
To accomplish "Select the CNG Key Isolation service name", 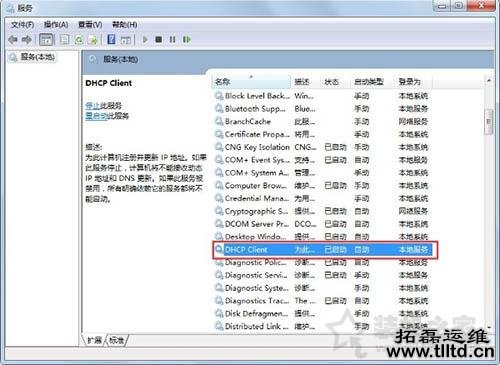I will tap(257, 147).
